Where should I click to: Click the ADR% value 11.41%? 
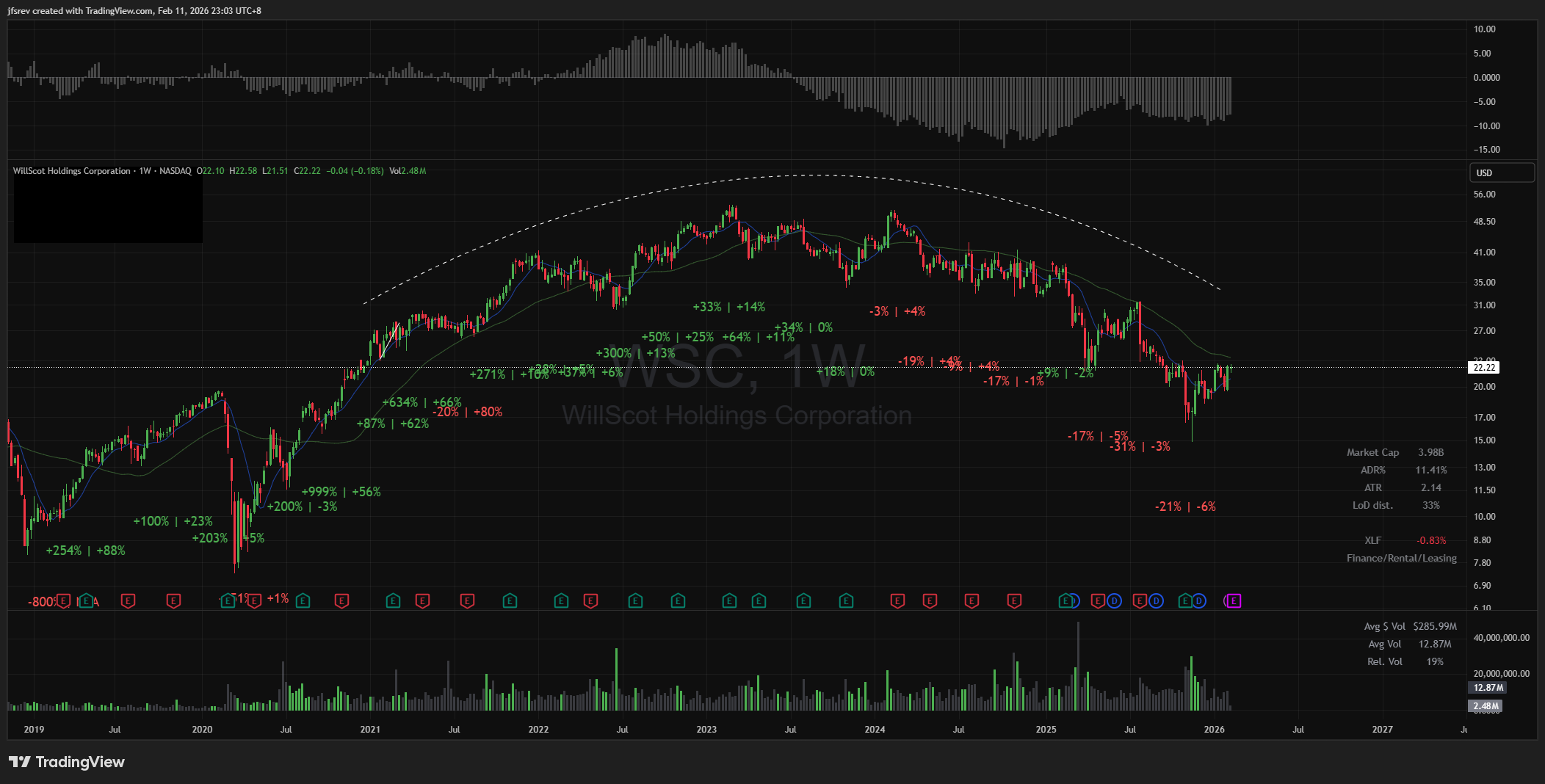[1431, 470]
